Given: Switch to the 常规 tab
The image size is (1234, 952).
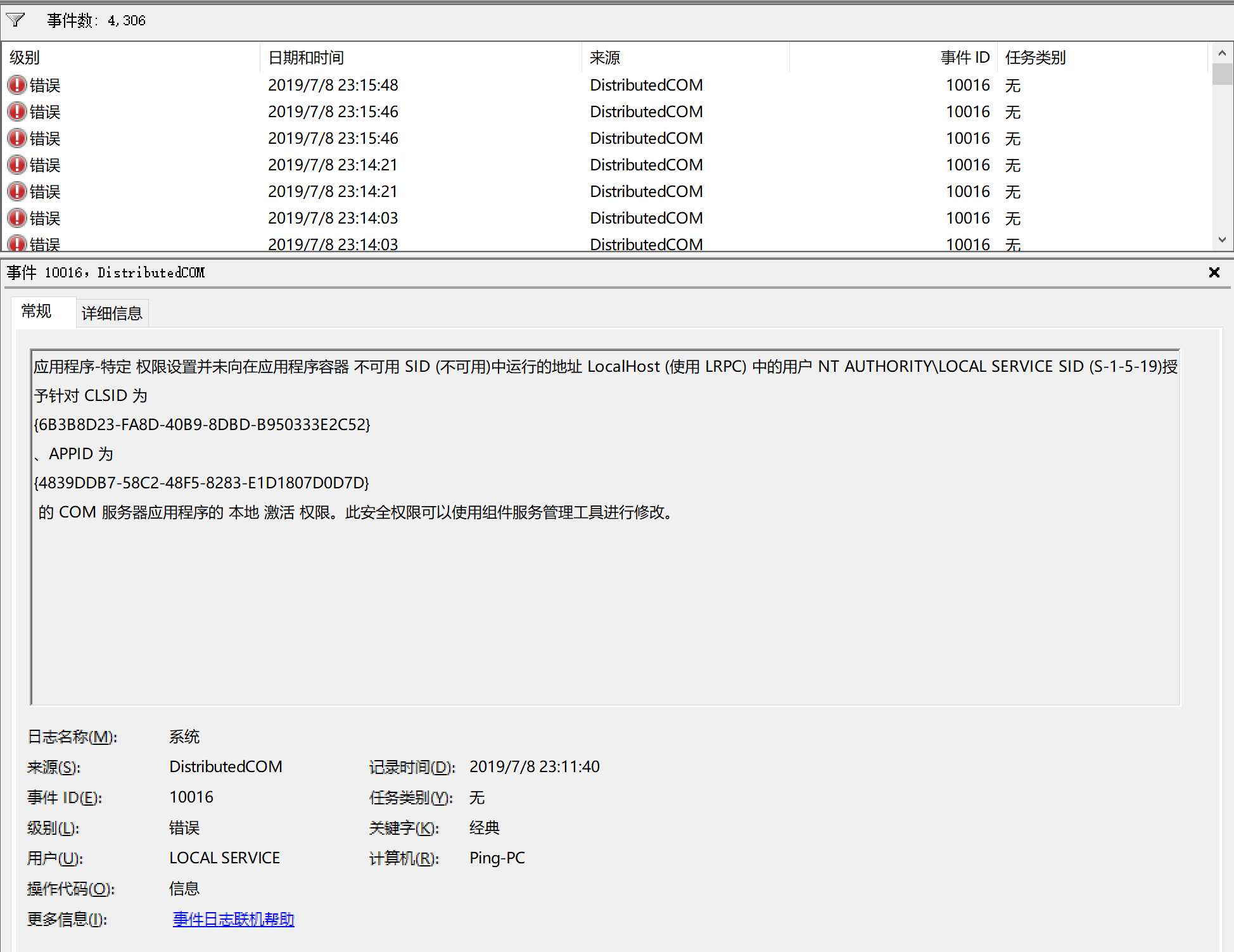Looking at the screenshot, I should pyautogui.click(x=36, y=311).
